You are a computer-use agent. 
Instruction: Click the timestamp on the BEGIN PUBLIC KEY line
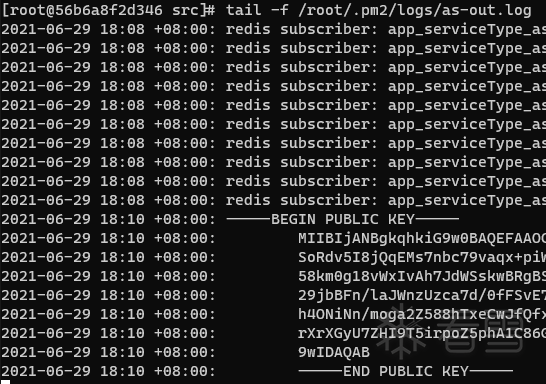109,219
